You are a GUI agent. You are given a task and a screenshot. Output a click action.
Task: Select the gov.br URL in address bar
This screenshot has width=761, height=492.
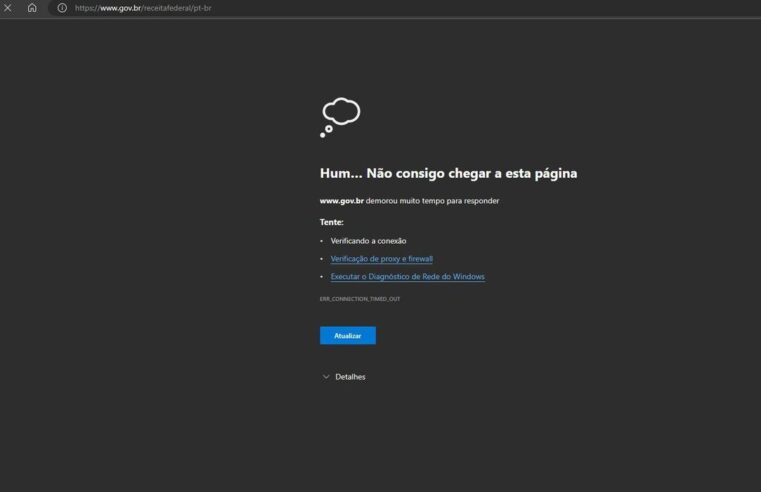143,8
